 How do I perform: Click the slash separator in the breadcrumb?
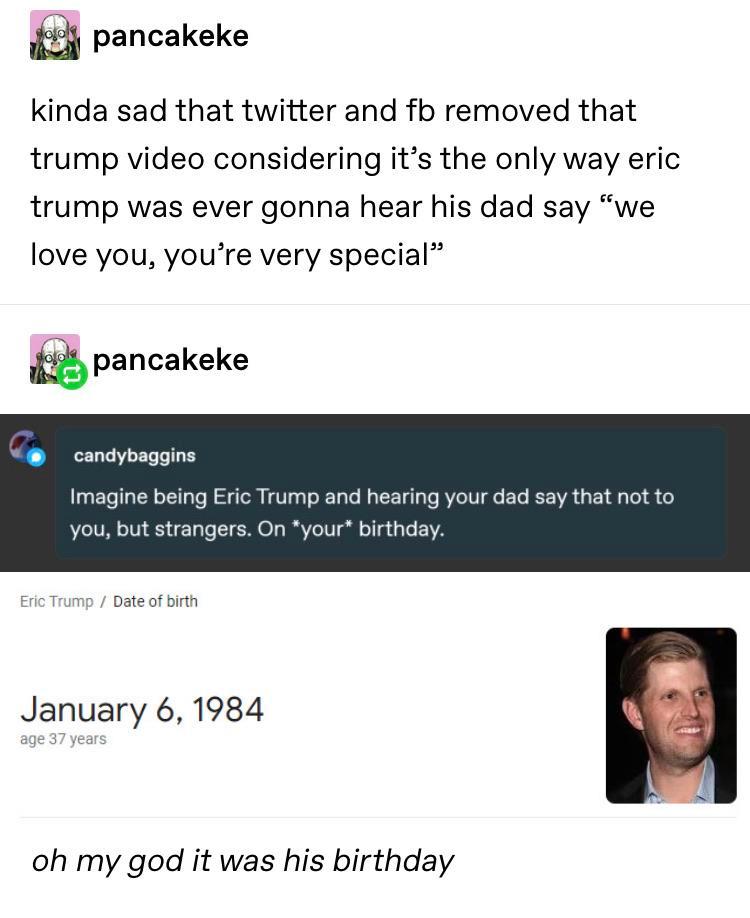(x=103, y=601)
